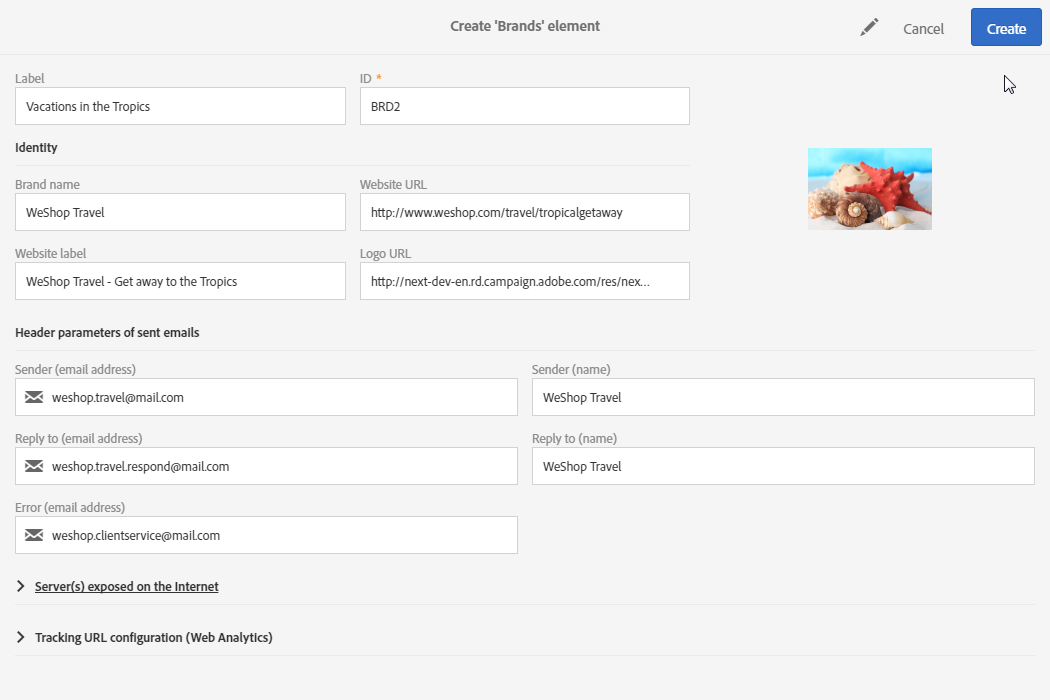This screenshot has width=1050, height=700.
Task: Edit the Label field
Action: coord(180,106)
